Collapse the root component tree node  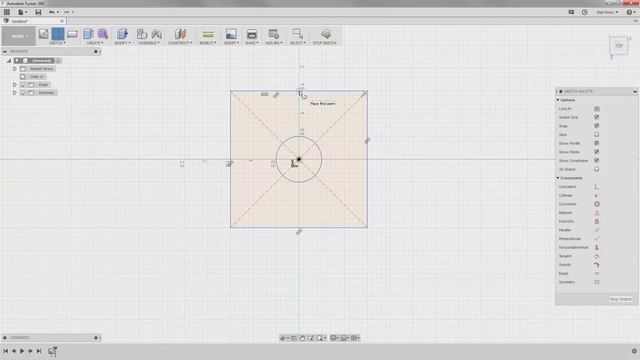[x=9, y=61]
